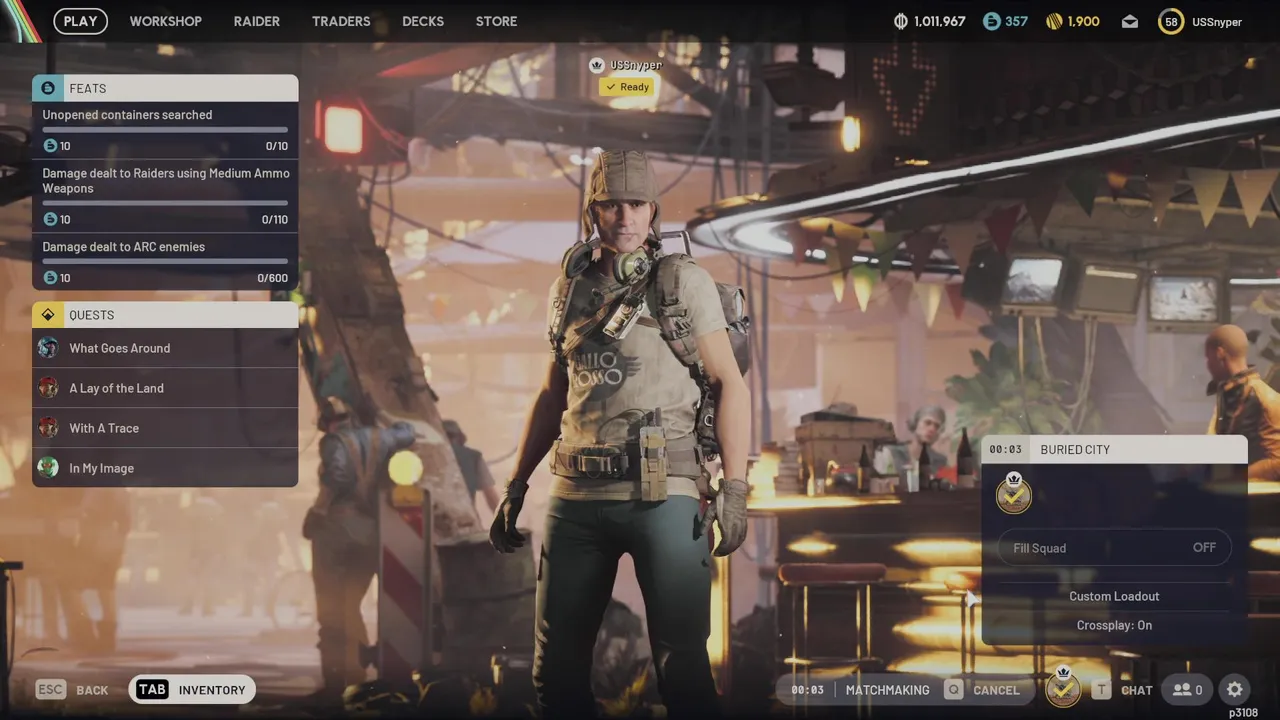Image resolution: width=1280 pixels, height=720 pixels.
Task: Open the What Goes Around quest
Action: [x=165, y=348]
